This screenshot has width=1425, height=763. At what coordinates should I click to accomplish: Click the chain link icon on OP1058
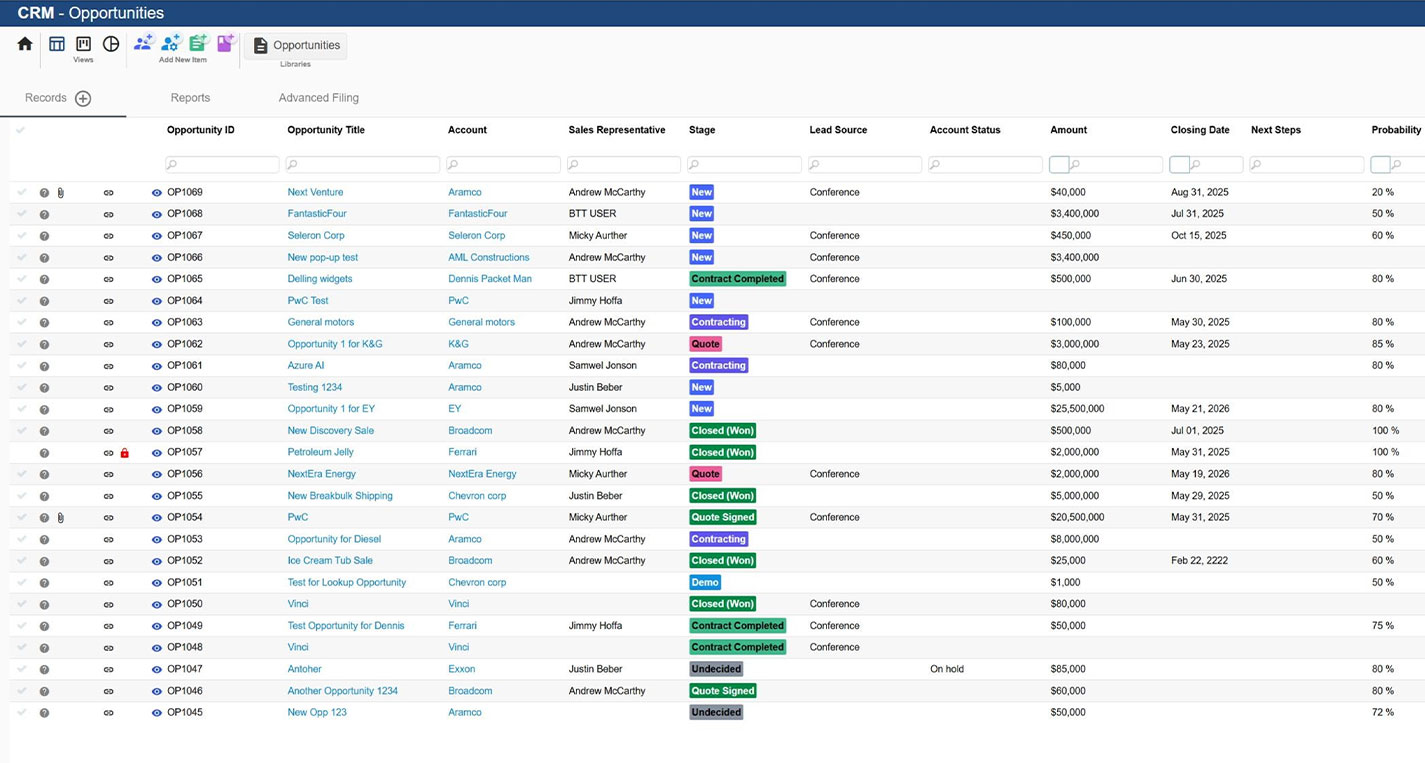point(108,431)
